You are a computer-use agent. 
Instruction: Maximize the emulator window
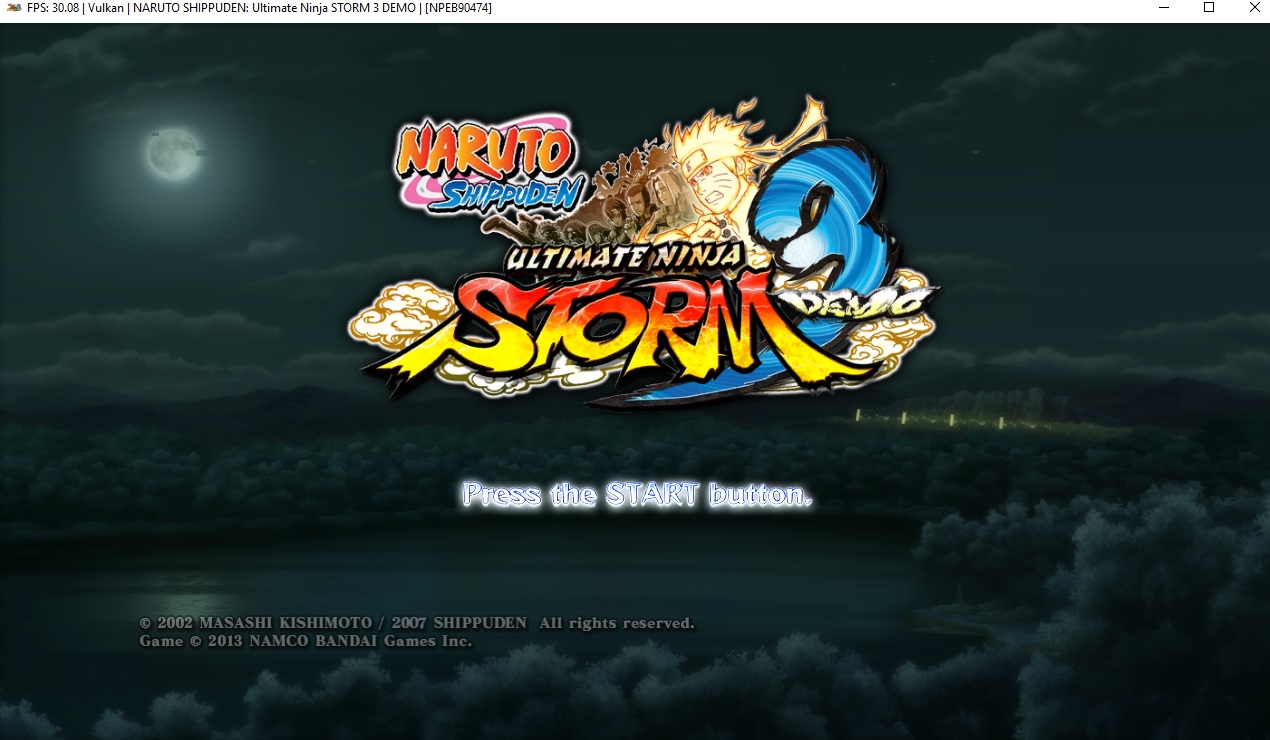(x=1208, y=8)
